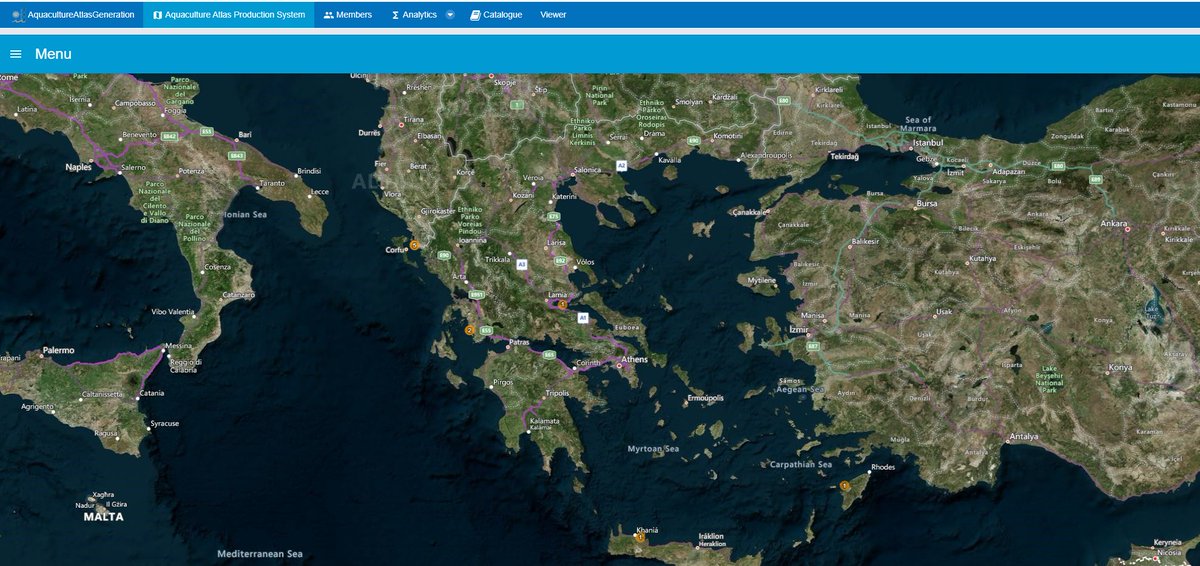Click the Ankara map label

pos(1113,223)
